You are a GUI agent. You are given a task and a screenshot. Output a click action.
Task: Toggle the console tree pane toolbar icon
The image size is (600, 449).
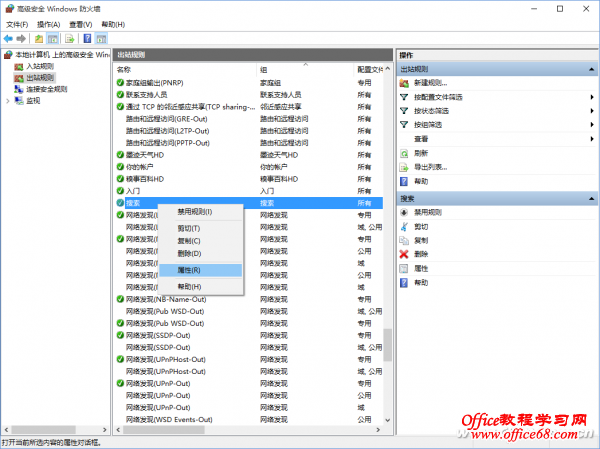click(x=52, y=39)
